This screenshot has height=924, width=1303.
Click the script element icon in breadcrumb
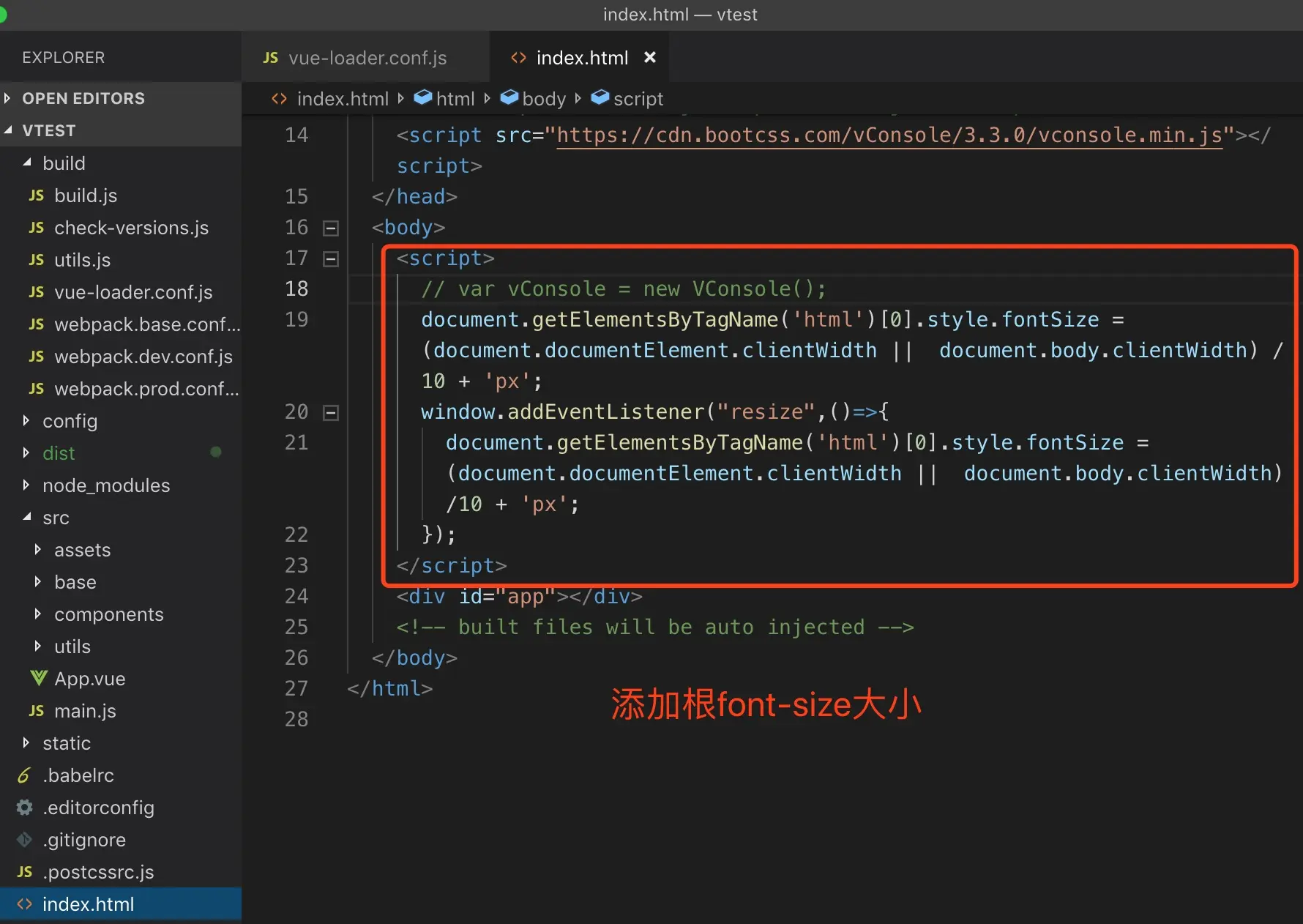tap(600, 97)
